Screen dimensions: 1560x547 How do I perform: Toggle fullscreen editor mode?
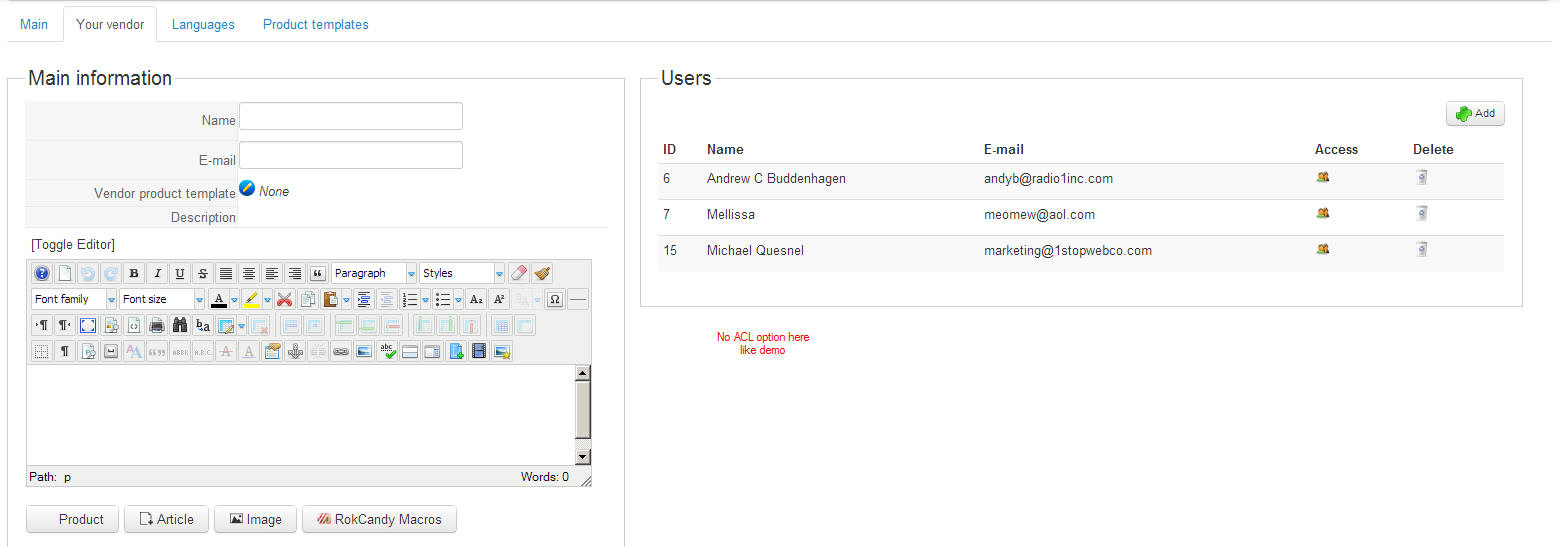coord(88,325)
